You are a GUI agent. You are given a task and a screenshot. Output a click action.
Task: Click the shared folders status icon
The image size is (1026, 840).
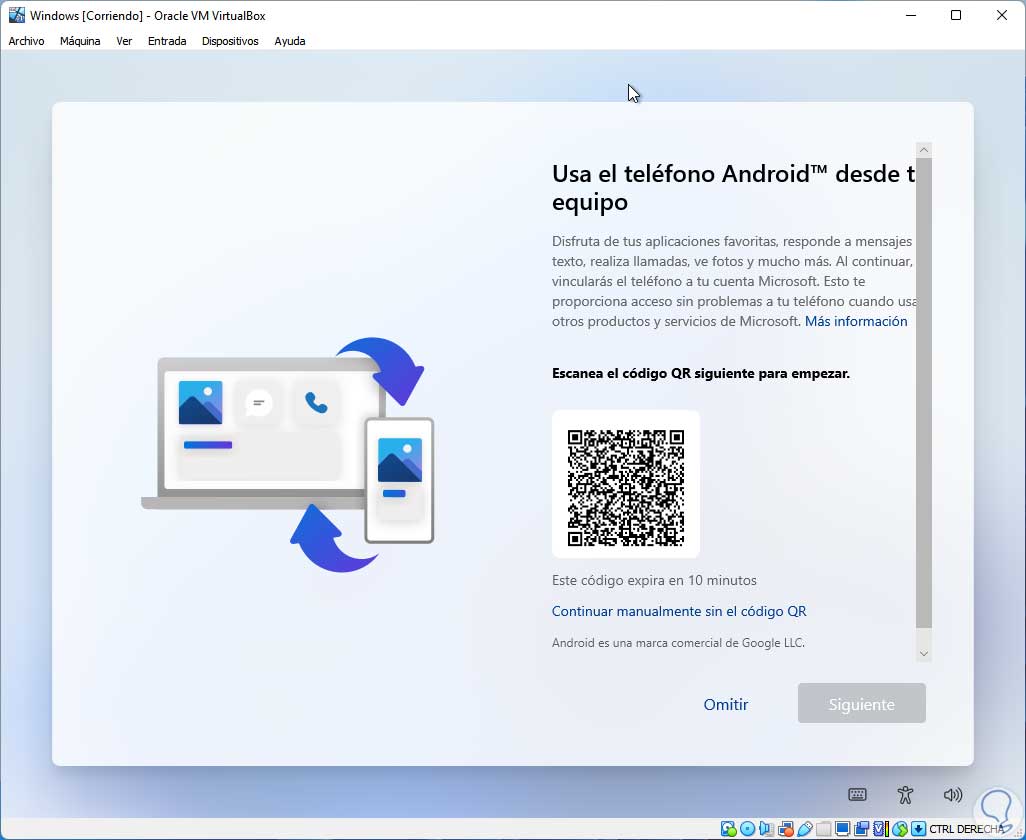[823, 829]
